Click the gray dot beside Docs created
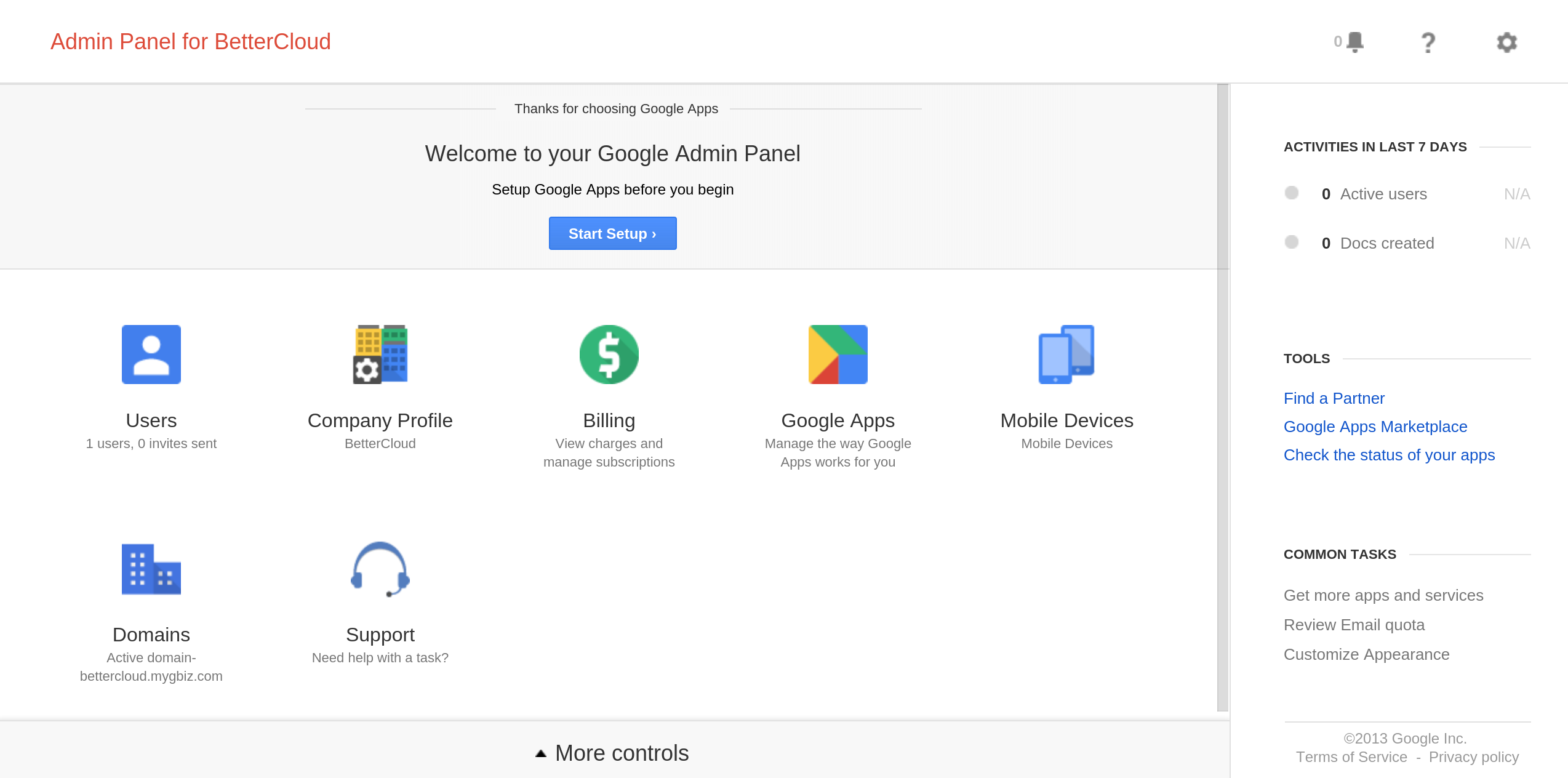The height and width of the screenshot is (778, 1568). point(1292,242)
